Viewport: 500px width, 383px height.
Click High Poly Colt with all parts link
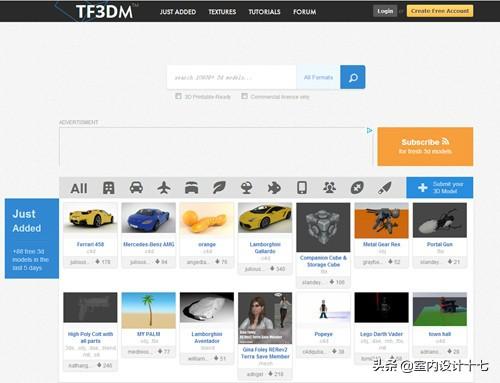90,337
